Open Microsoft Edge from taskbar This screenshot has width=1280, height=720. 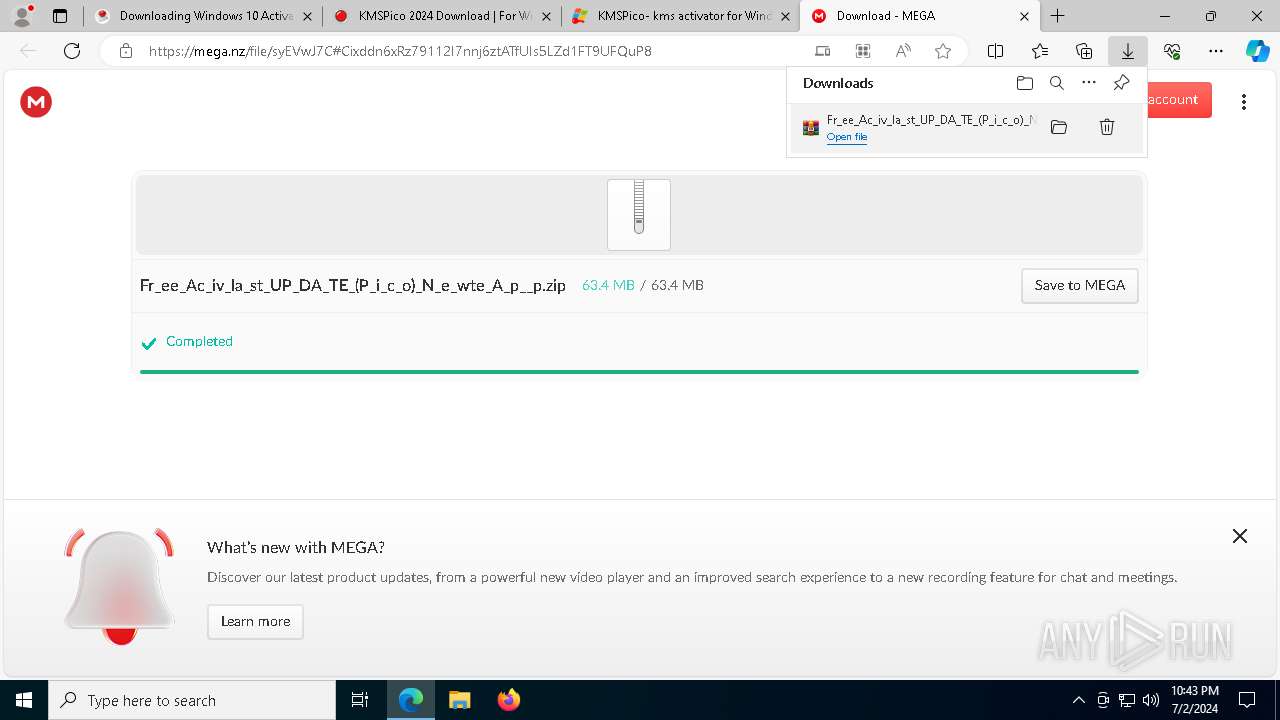(411, 700)
